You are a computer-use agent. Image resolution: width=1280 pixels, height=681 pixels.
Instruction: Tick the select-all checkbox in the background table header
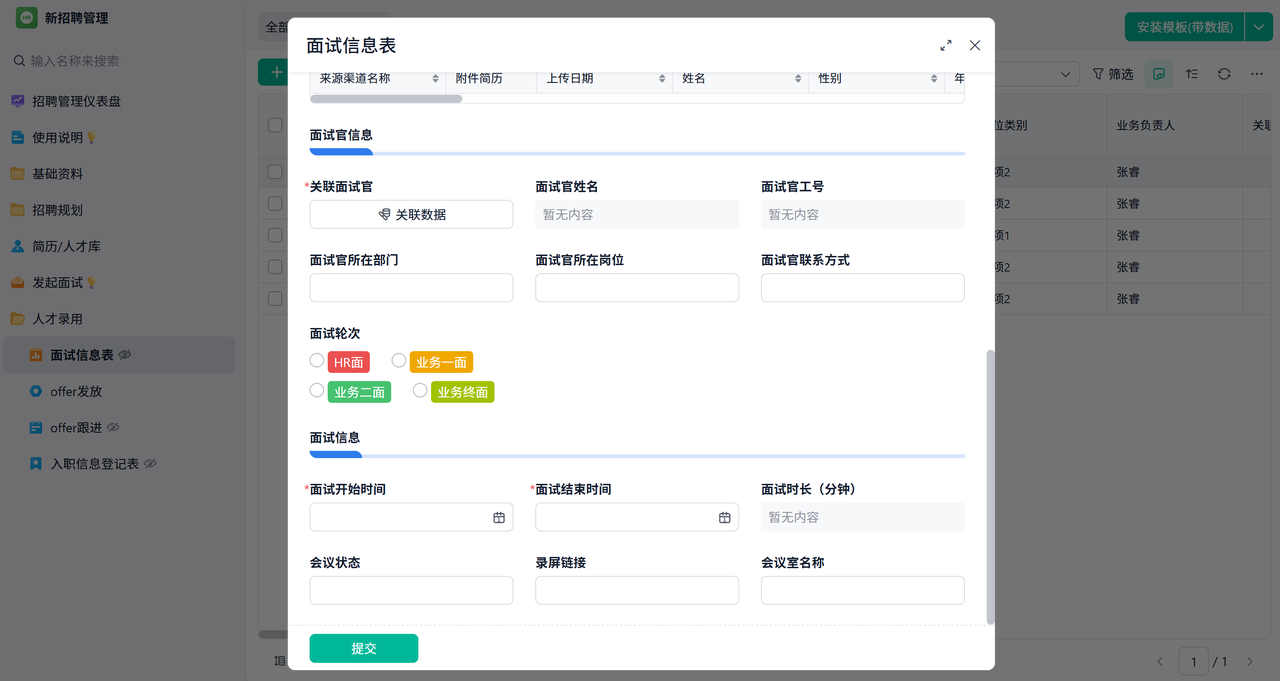pos(275,125)
